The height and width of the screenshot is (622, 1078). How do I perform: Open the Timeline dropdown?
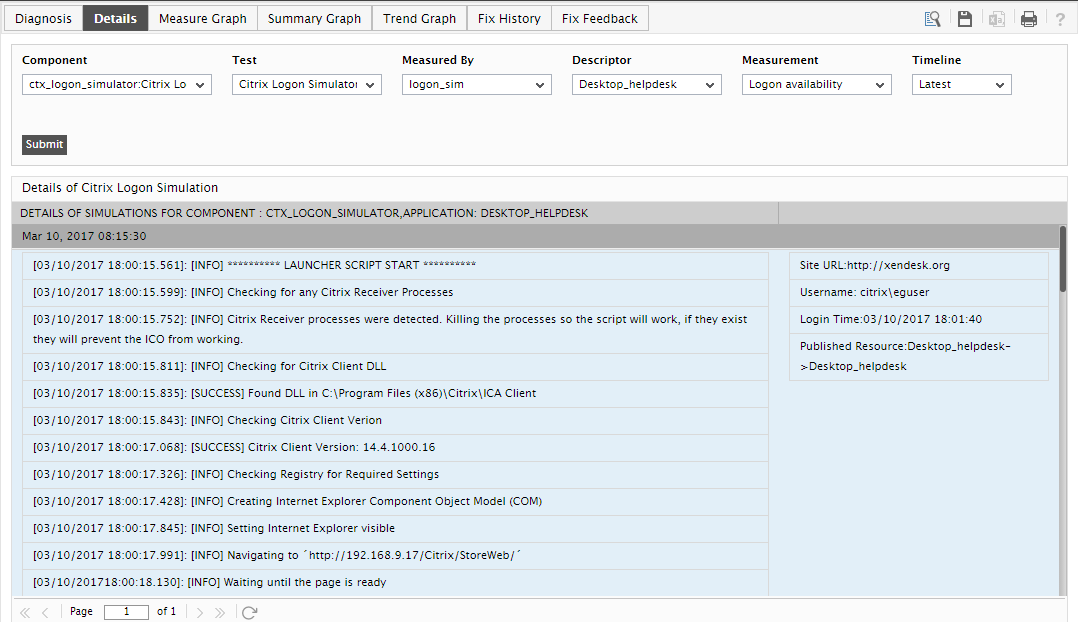pyautogui.click(x=962, y=85)
